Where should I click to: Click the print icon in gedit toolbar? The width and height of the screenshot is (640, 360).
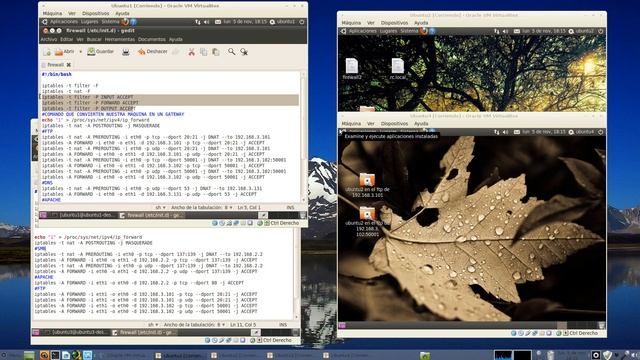(x=126, y=52)
